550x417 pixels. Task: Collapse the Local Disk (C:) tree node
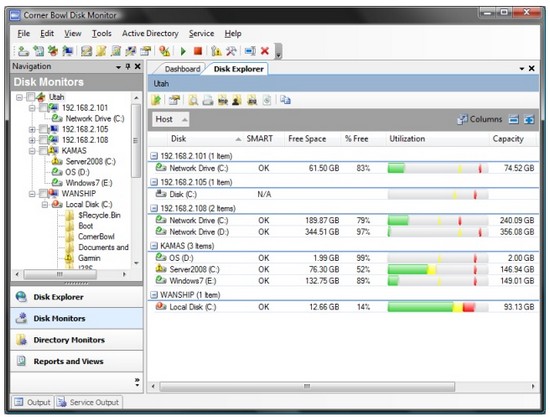[x=45, y=204]
